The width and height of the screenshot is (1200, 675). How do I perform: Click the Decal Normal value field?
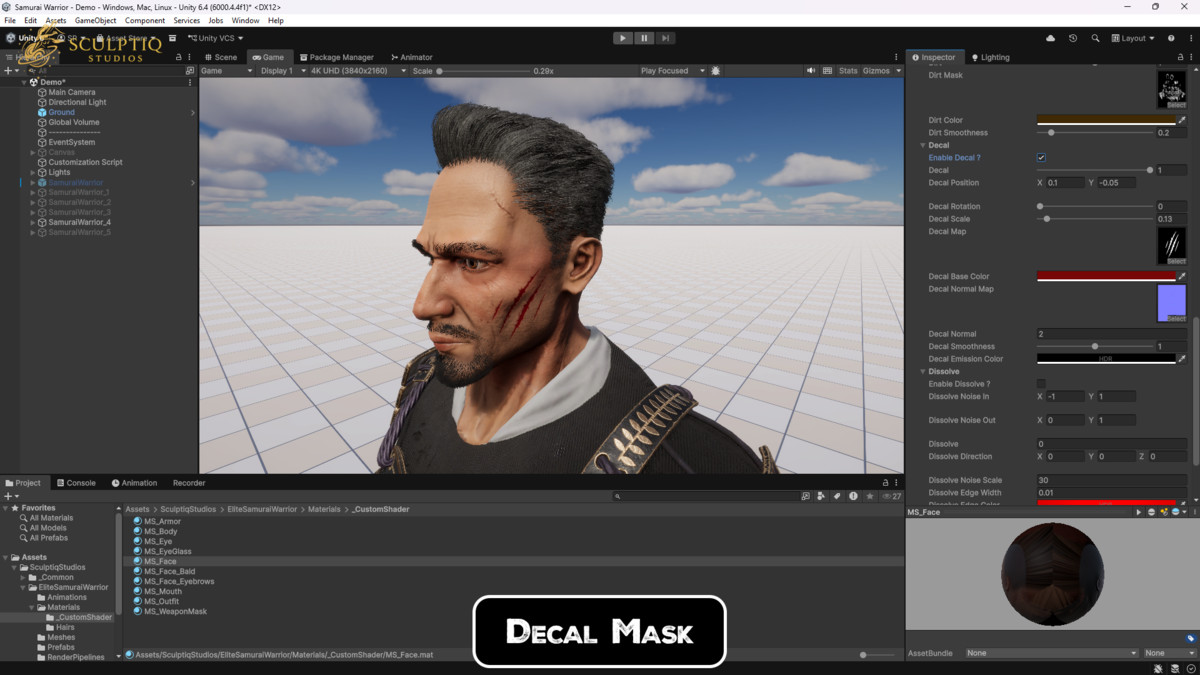1112,334
